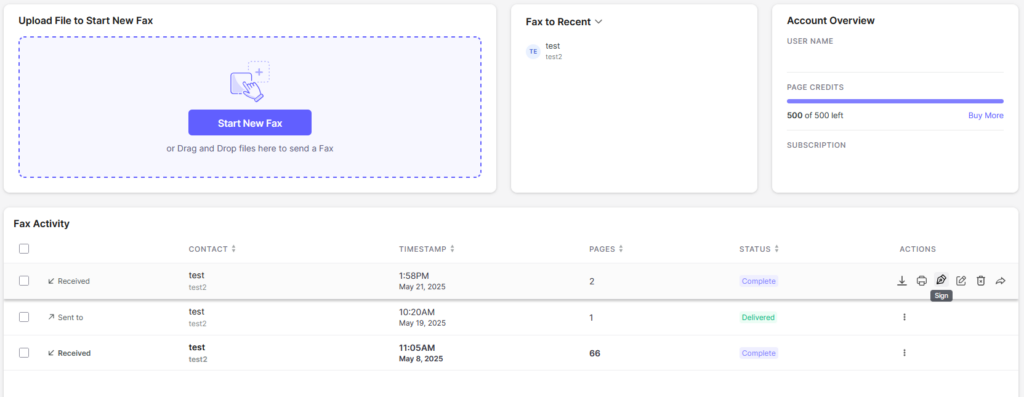
Task: Click the Sign pen icon
Action: pos(941,279)
